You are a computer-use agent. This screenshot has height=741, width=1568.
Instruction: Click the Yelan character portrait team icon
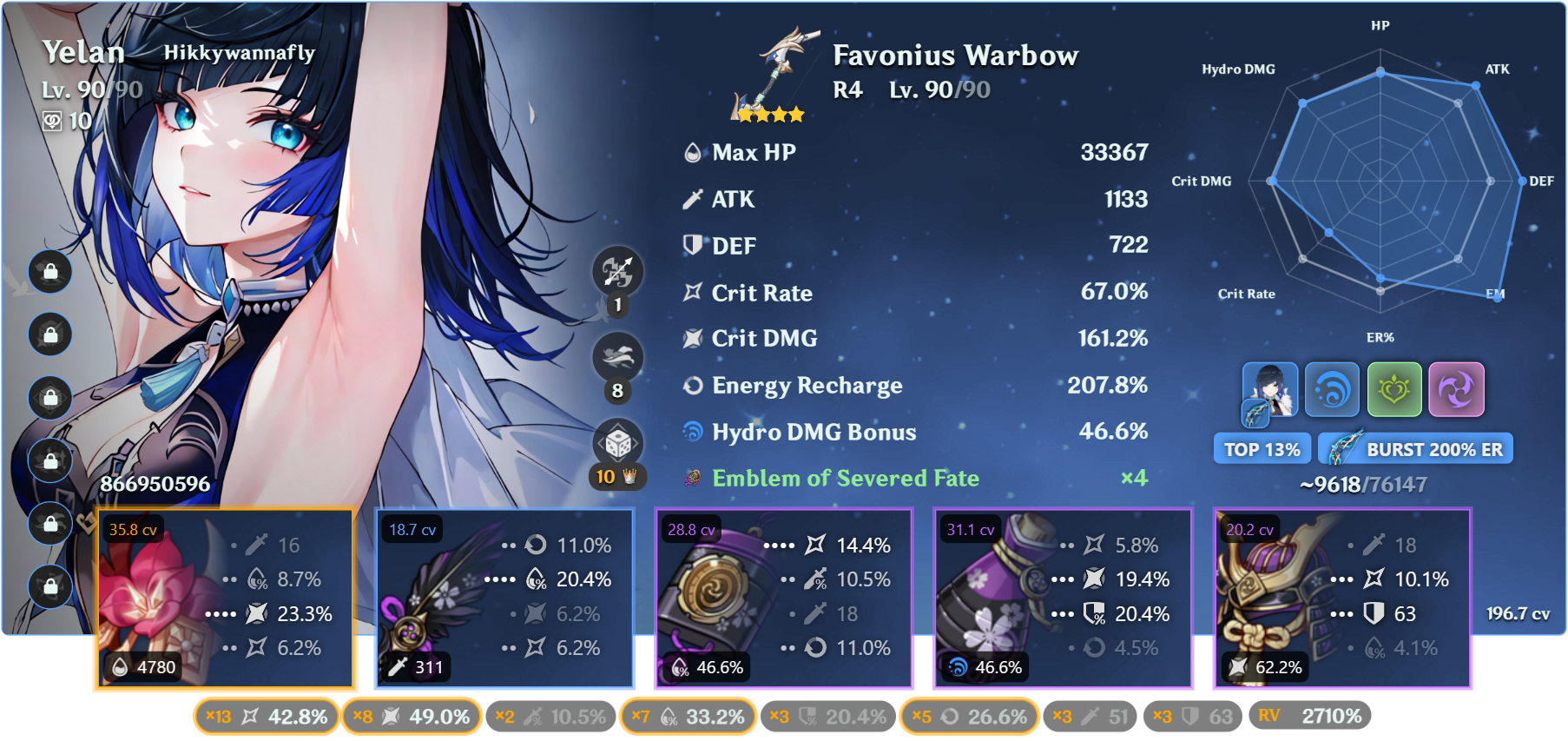tap(1270, 389)
